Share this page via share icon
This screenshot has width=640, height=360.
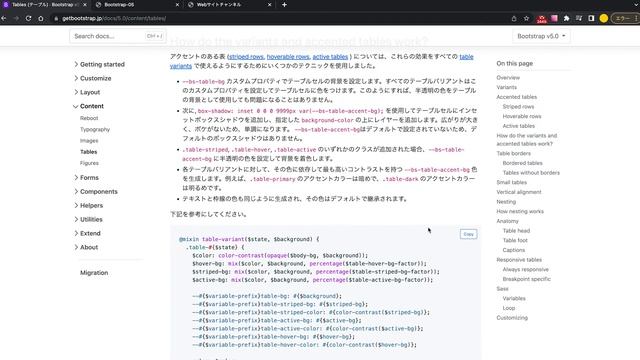[x=514, y=18]
